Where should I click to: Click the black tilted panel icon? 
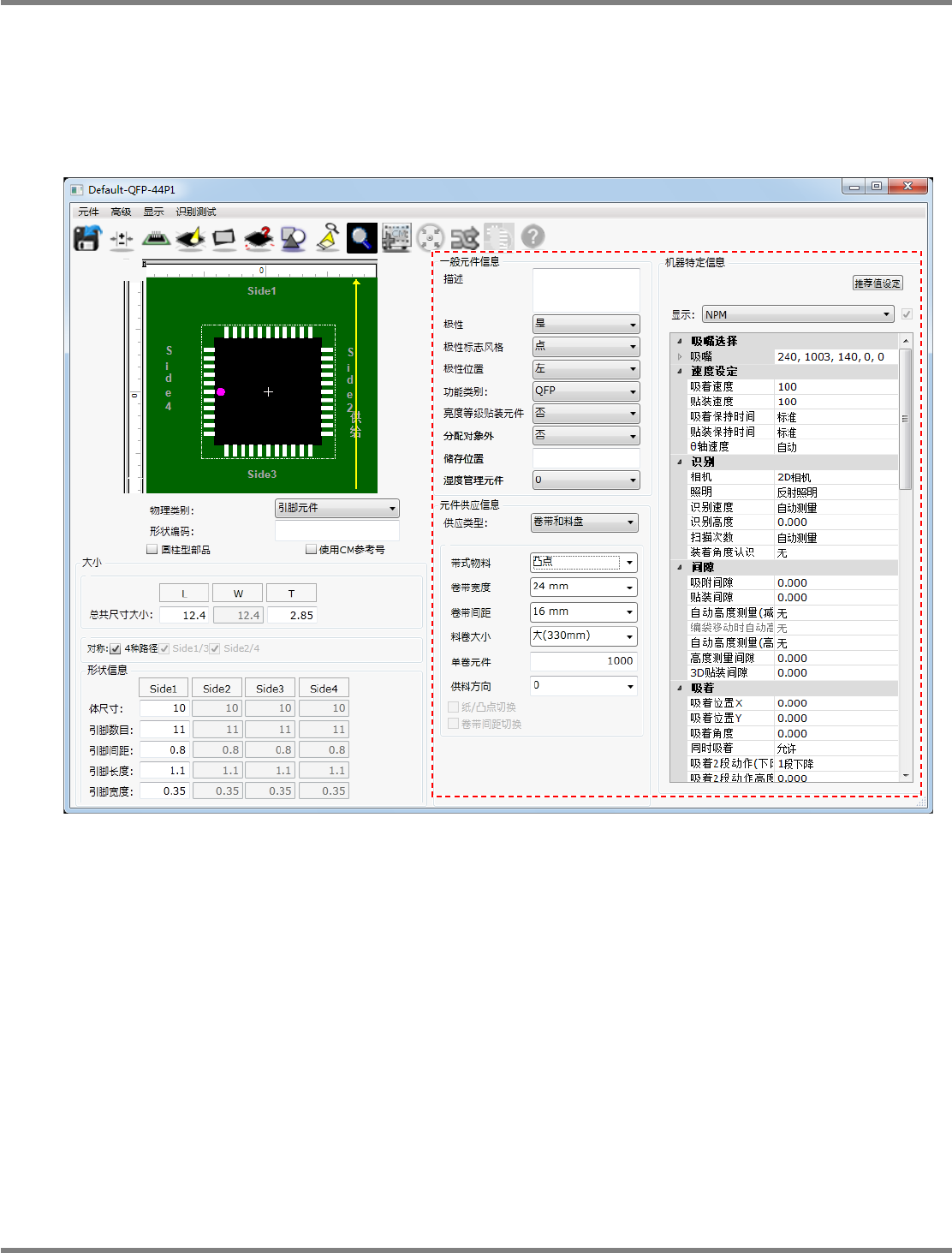tap(224, 238)
